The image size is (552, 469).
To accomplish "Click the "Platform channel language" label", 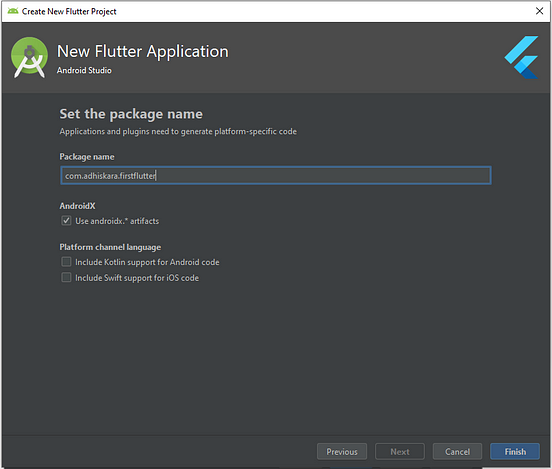I will point(110,247).
